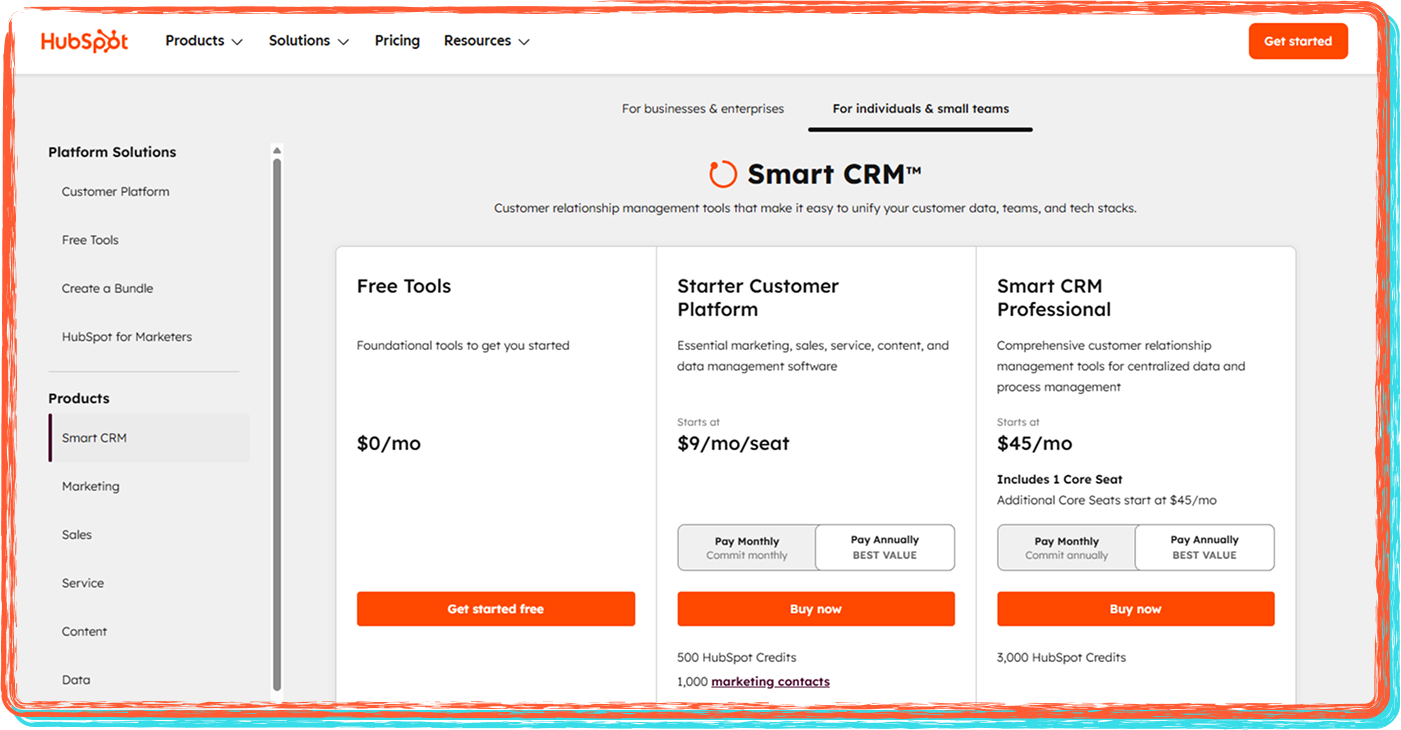This screenshot has height=730, width=1401.
Task: Select Marketing in the Products sidebar
Action: (91, 486)
